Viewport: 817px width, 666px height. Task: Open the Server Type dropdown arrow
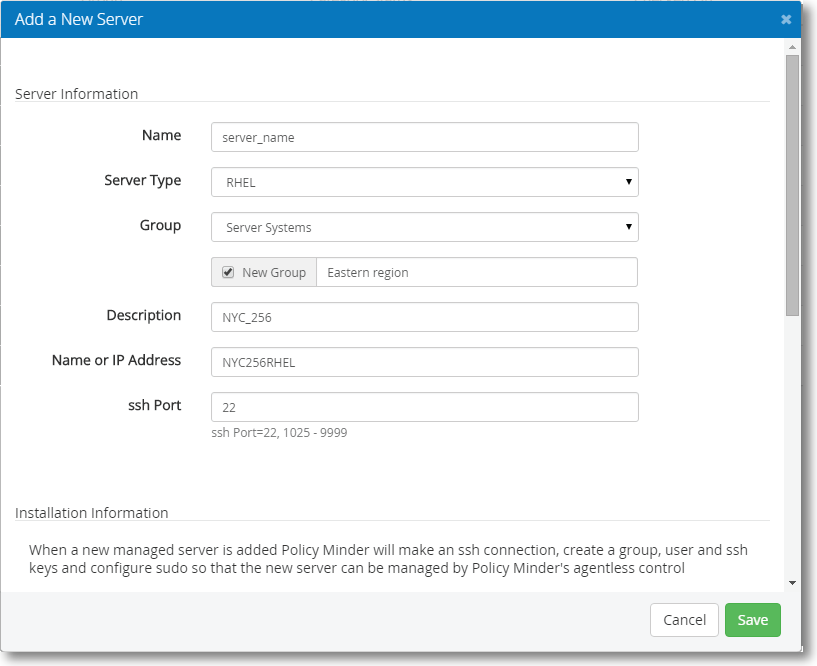click(x=628, y=182)
